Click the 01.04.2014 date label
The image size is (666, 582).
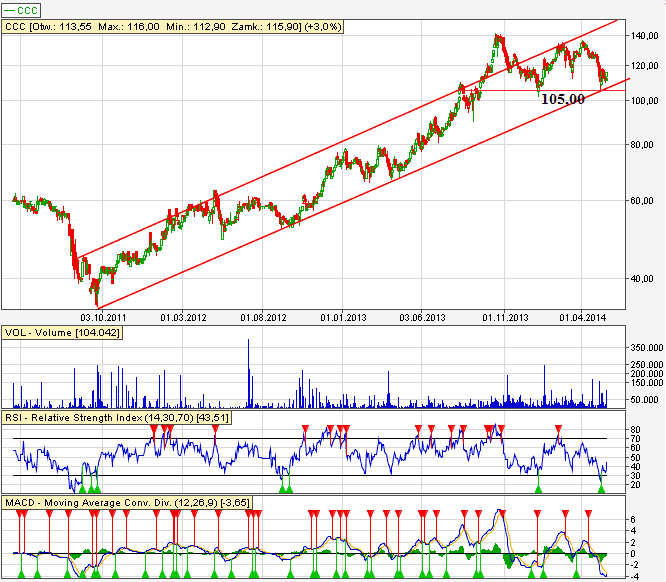(582, 317)
